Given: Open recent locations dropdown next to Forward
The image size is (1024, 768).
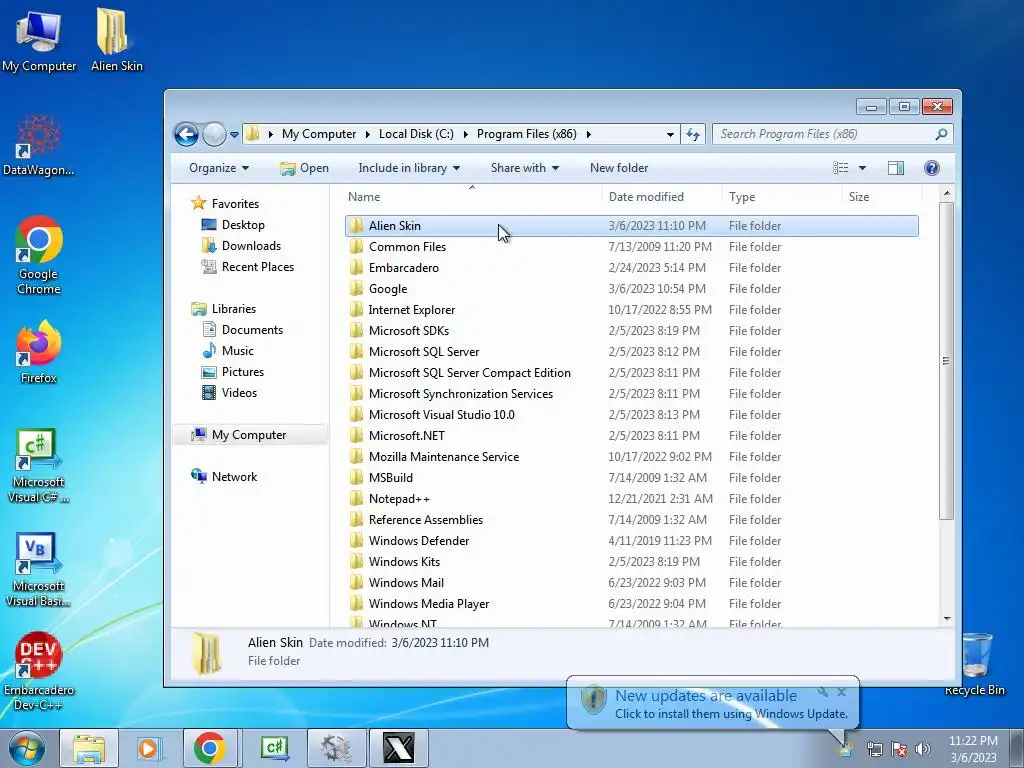Looking at the screenshot, I should [234, 135].
